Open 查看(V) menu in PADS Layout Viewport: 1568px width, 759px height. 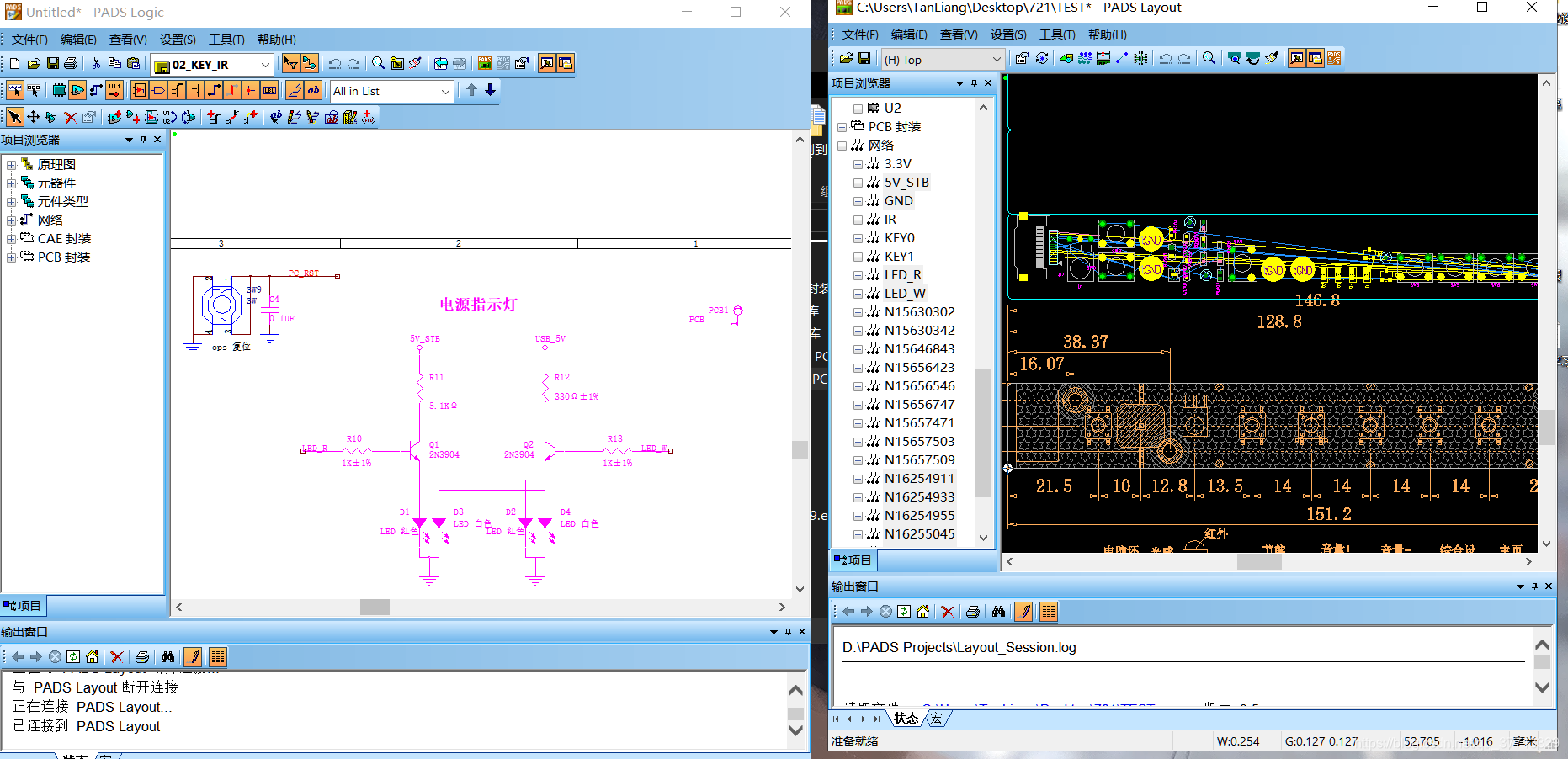[x=959, y=34]
